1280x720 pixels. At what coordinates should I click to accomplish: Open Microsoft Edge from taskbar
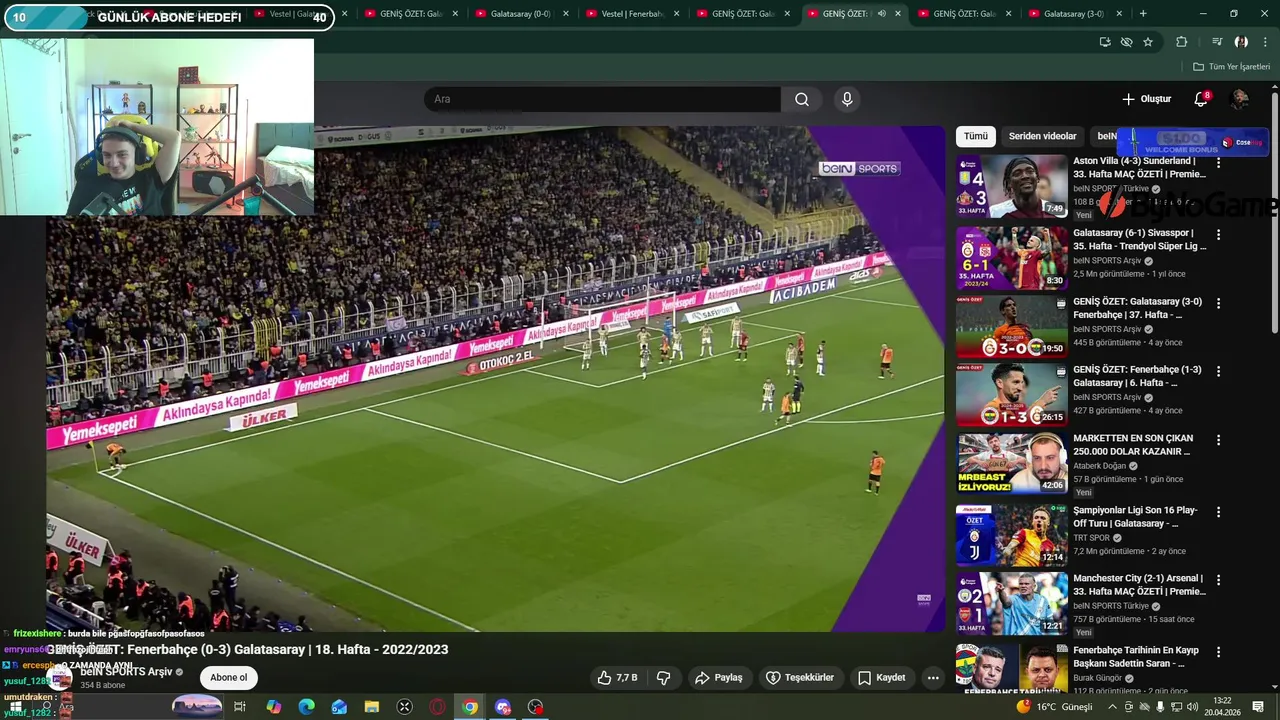307,707
